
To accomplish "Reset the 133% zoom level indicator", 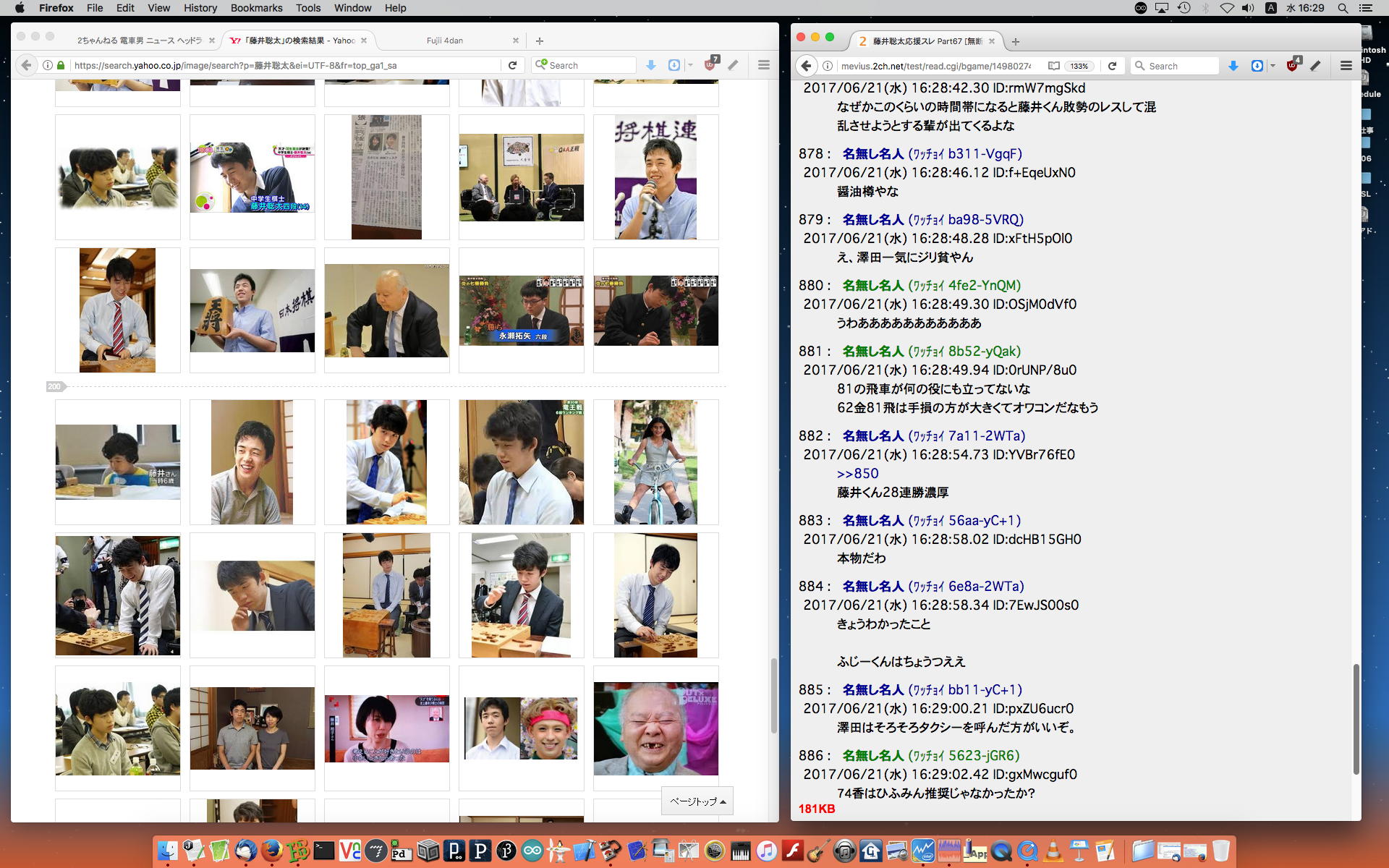I will tap(1079, 66).
